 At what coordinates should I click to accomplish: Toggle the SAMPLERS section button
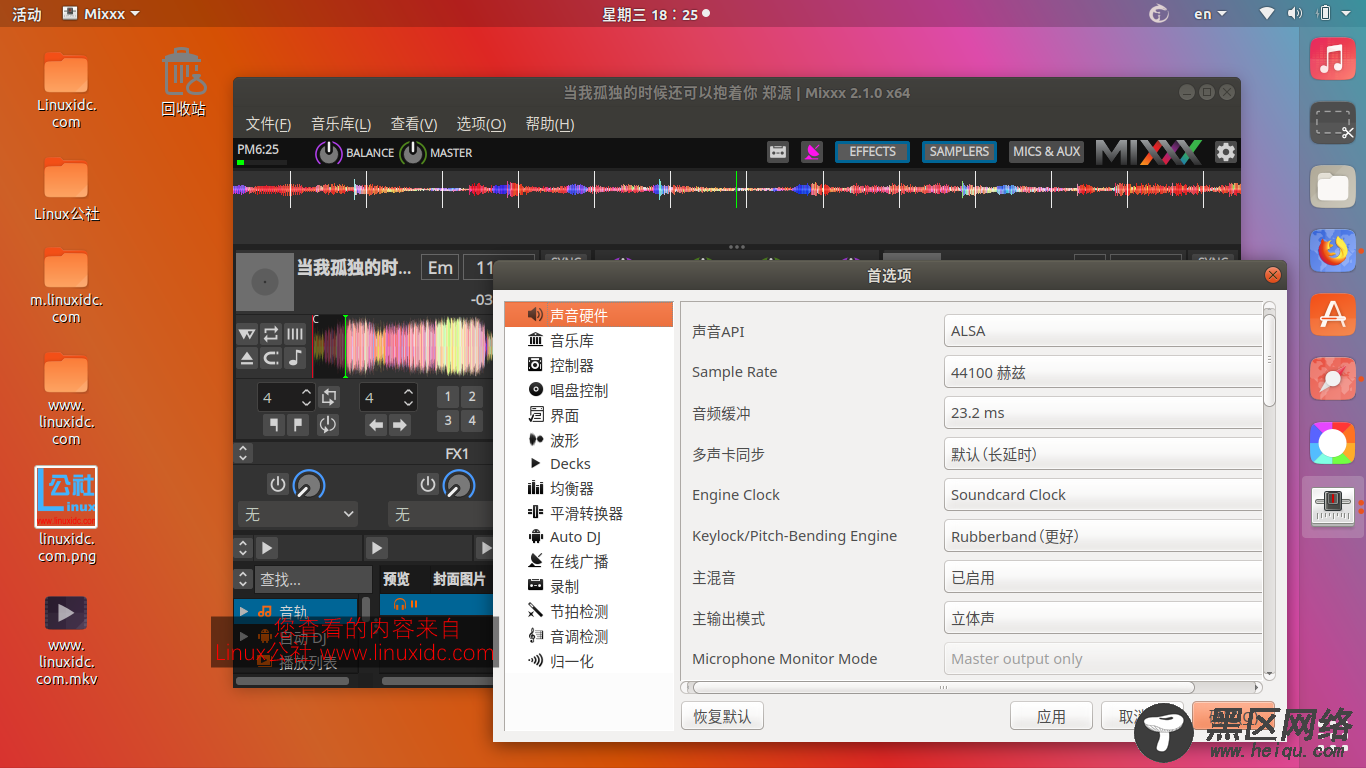click(x=959, y=152)
